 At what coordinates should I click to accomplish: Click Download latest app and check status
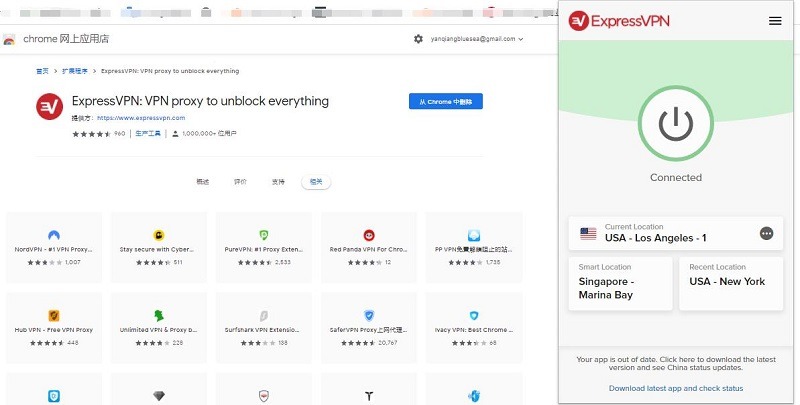(676, 388)
